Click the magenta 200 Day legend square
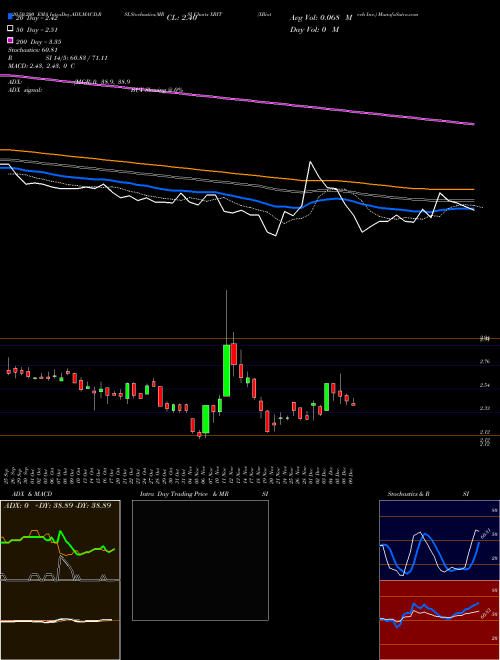500x660 pixels. (x=11, y=41)
